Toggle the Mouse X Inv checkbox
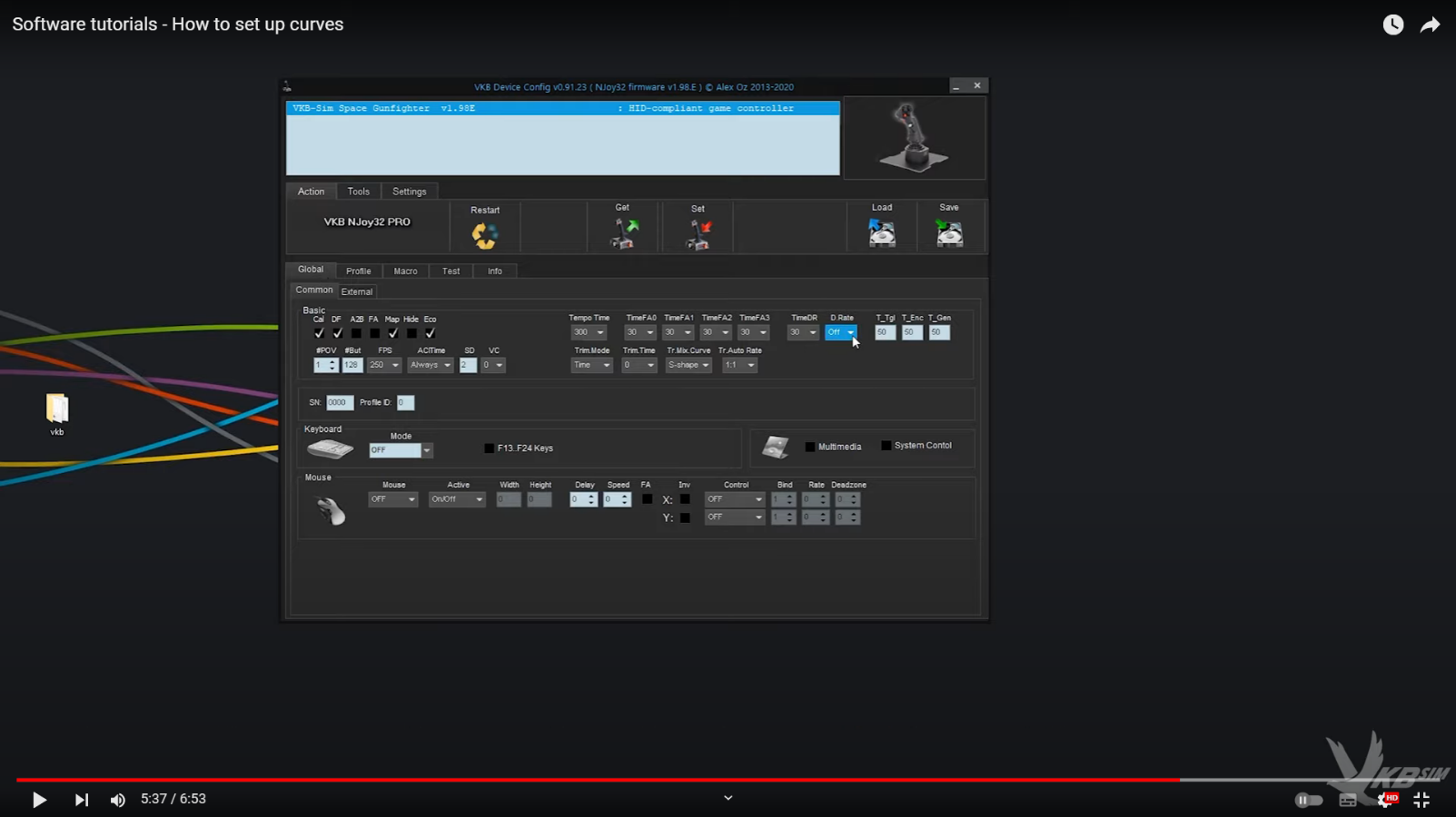The image size is (1456, 817). pos(685,499)
